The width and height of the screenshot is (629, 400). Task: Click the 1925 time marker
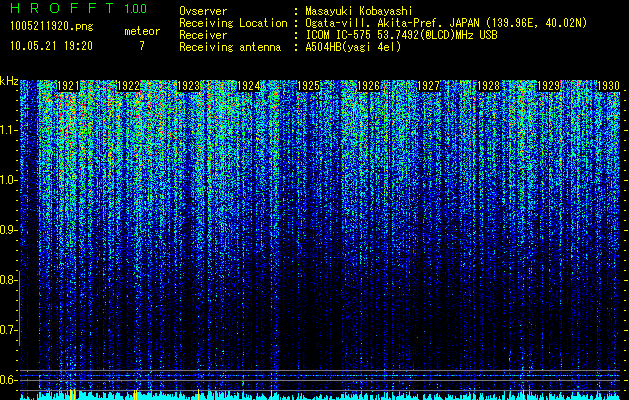[308, 86]
